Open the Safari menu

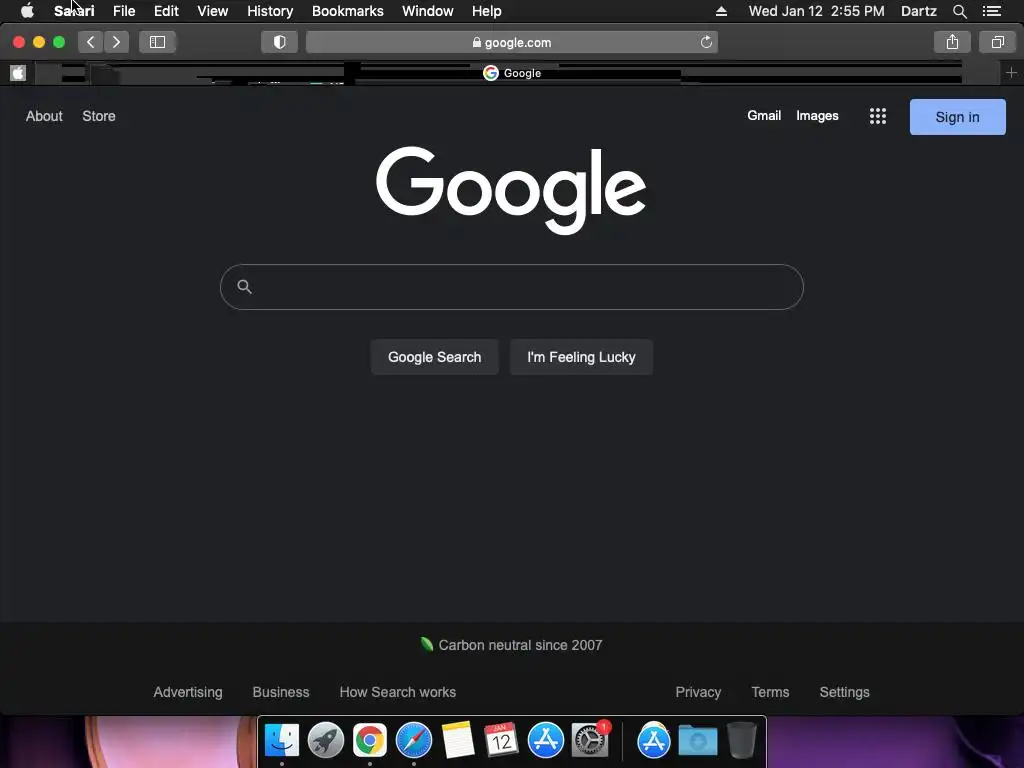coord(74,11)
